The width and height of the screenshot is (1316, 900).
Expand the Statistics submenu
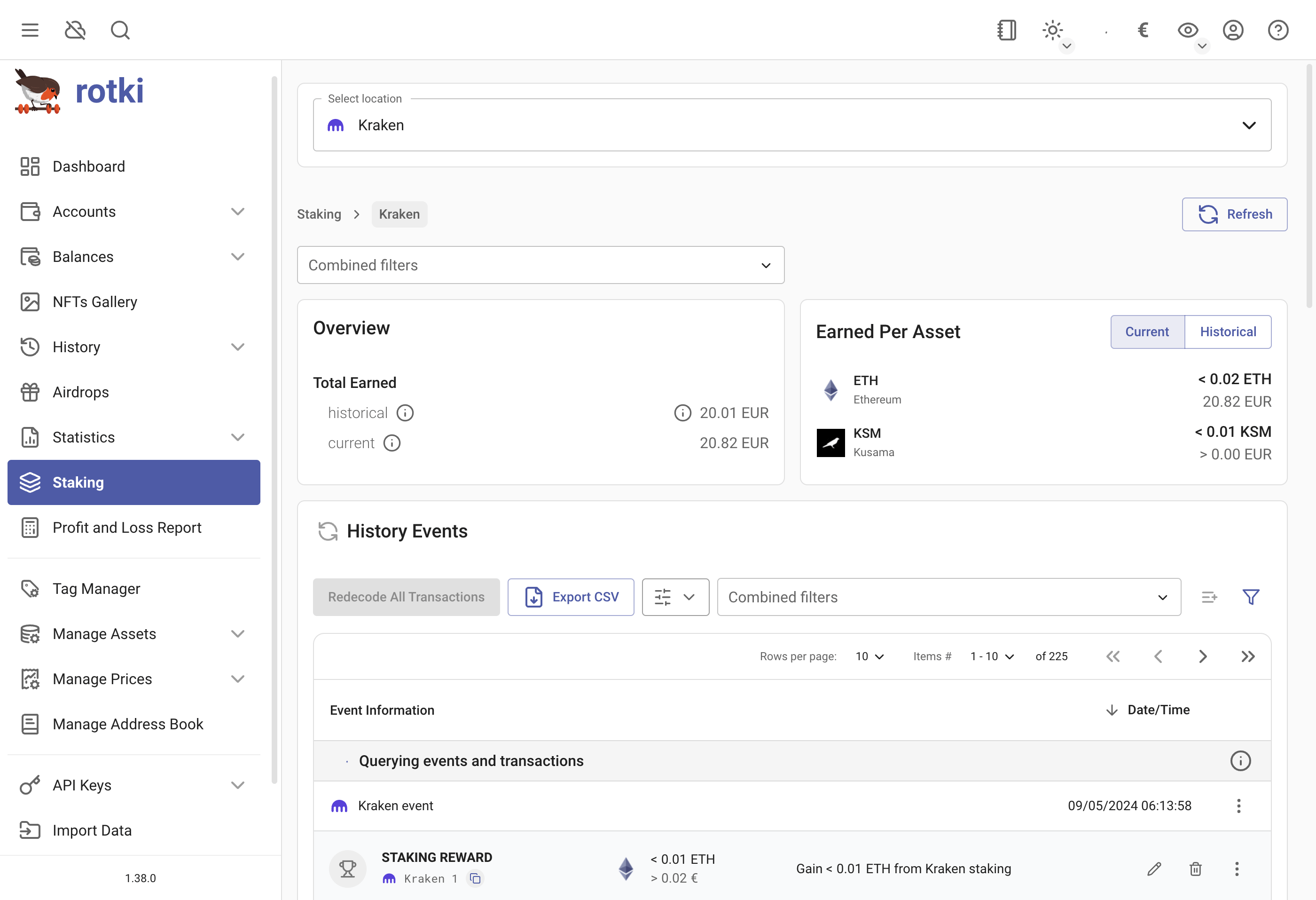pos(238,437)
